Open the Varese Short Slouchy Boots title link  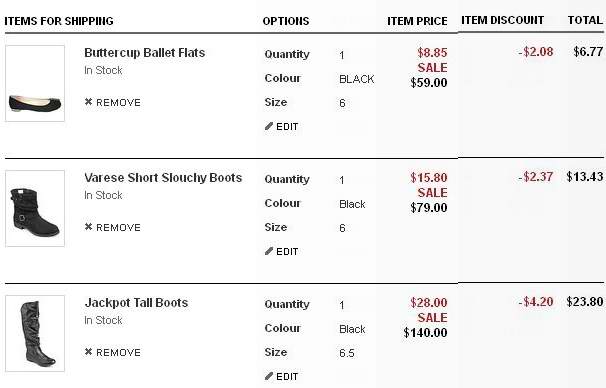coord(163,178)
